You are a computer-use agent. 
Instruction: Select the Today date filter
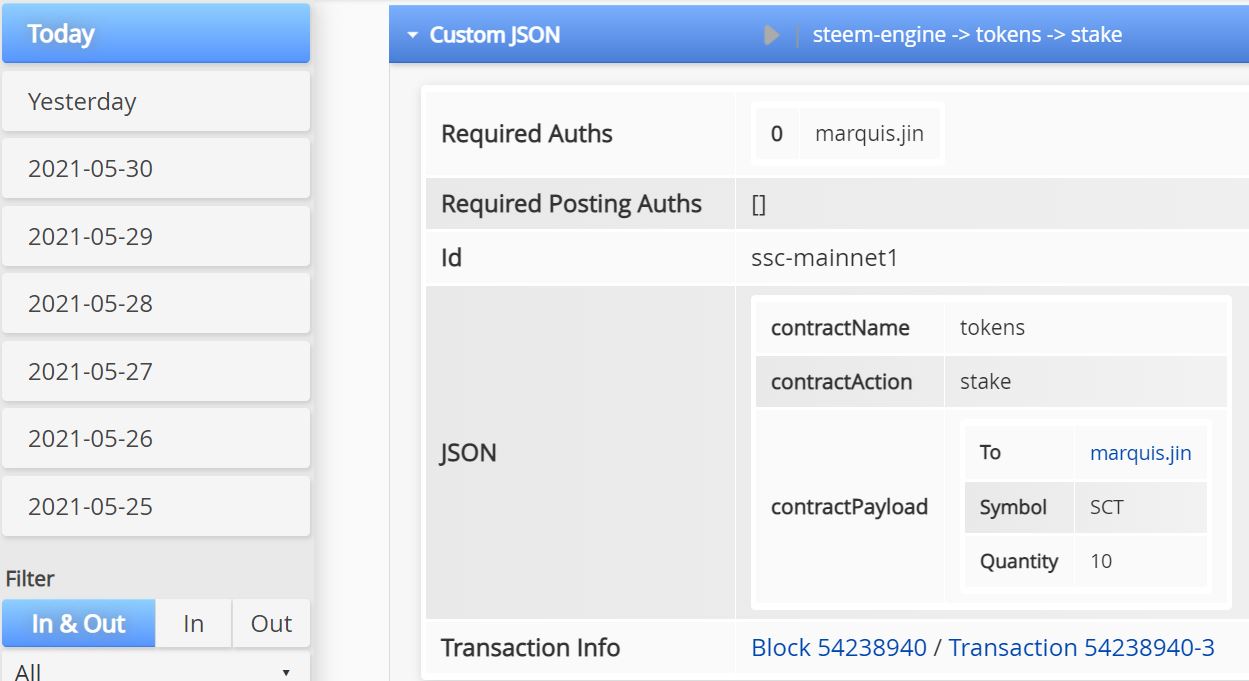pos(156,34)
